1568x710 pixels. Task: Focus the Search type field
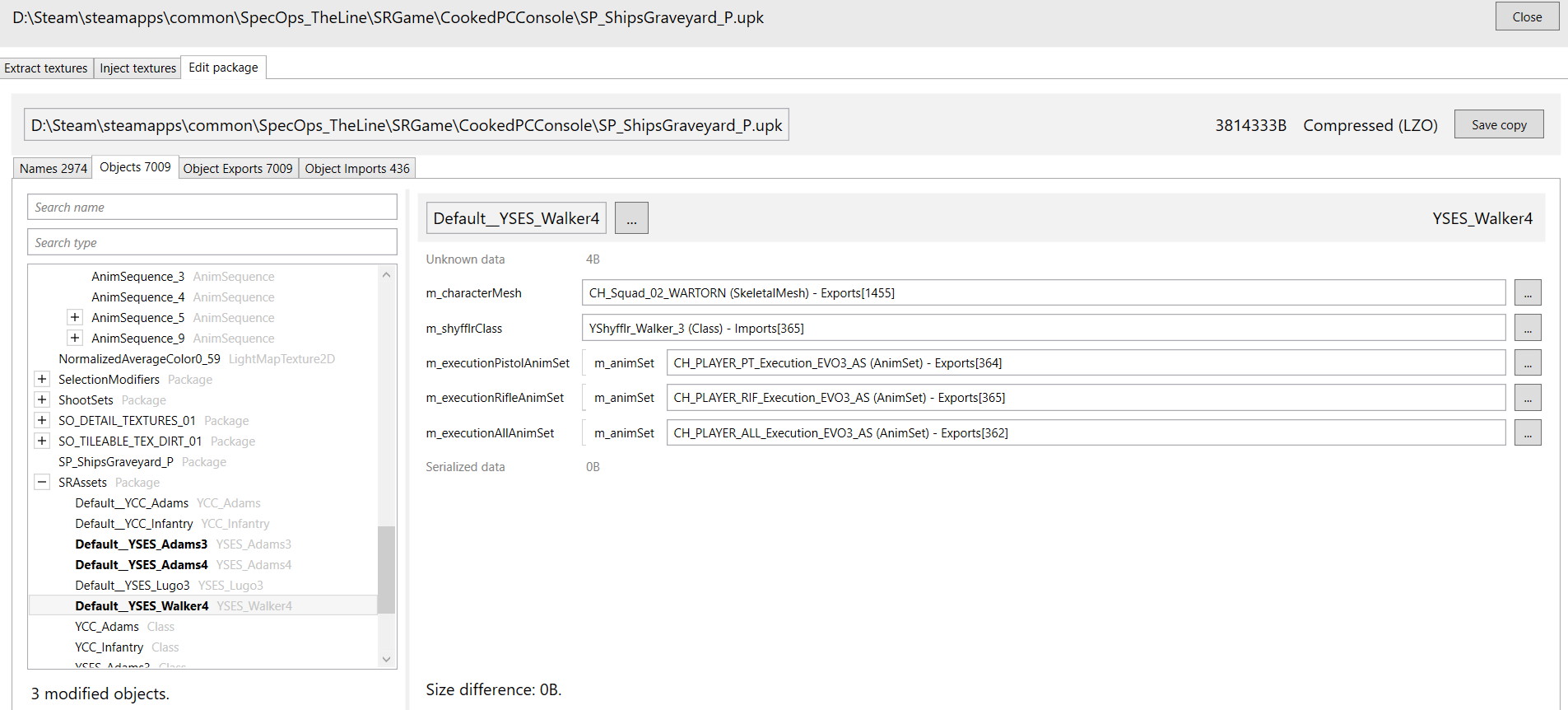point(212,242)
